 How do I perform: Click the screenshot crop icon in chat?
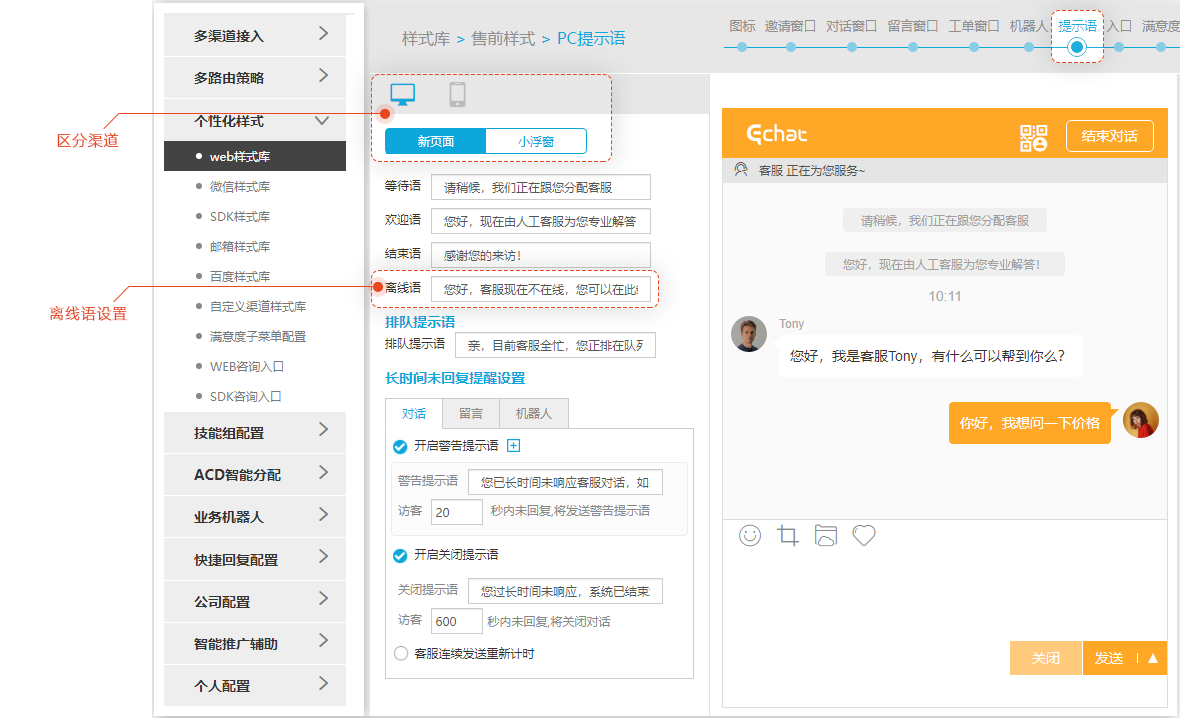click(788, 536)
